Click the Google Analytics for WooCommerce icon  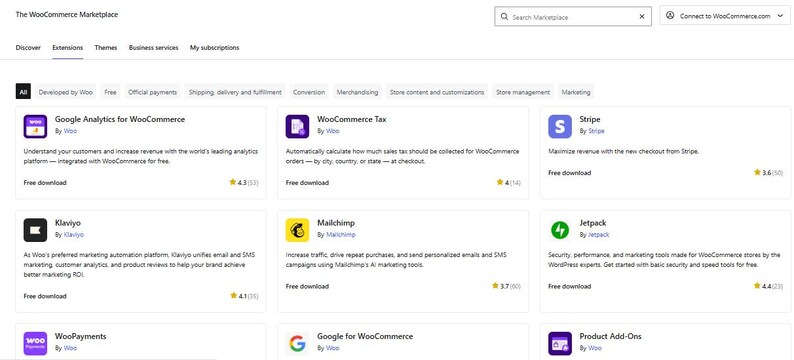coord(35,127)
